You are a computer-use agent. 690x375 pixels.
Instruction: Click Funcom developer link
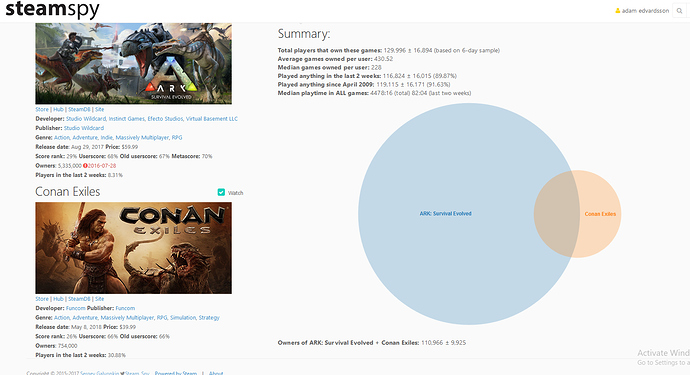(x=75, y=308)
